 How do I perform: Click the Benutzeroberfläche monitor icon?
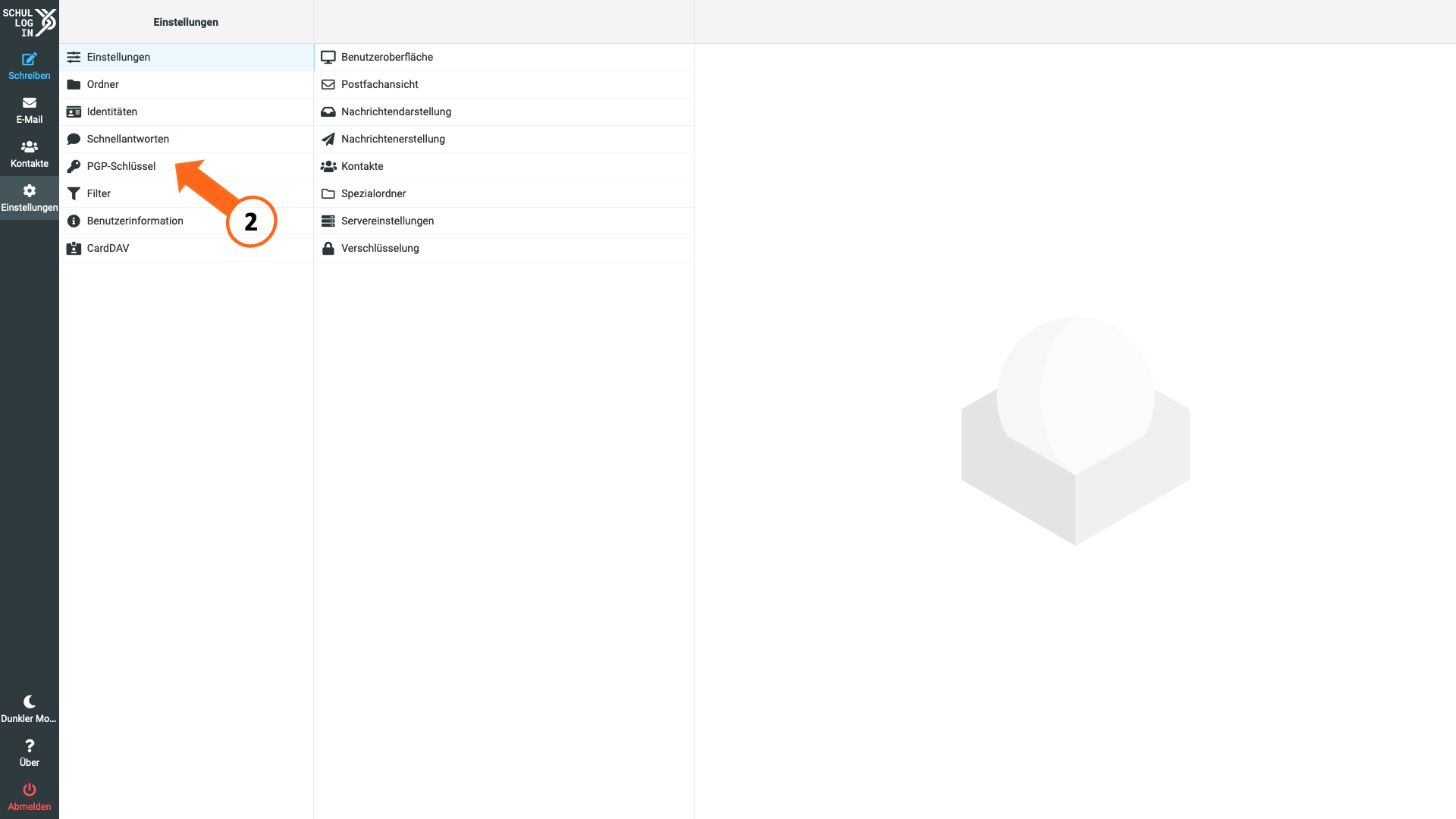328,57
